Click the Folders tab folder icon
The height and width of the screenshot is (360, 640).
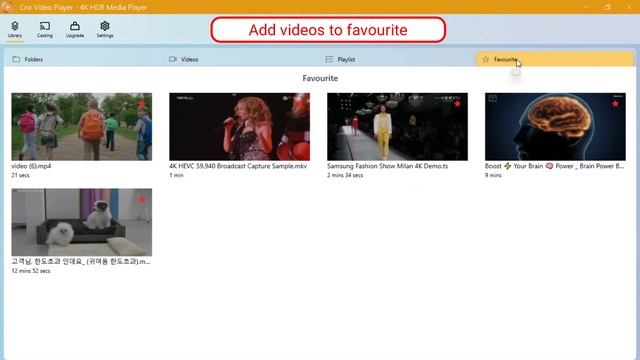(16, 59)
